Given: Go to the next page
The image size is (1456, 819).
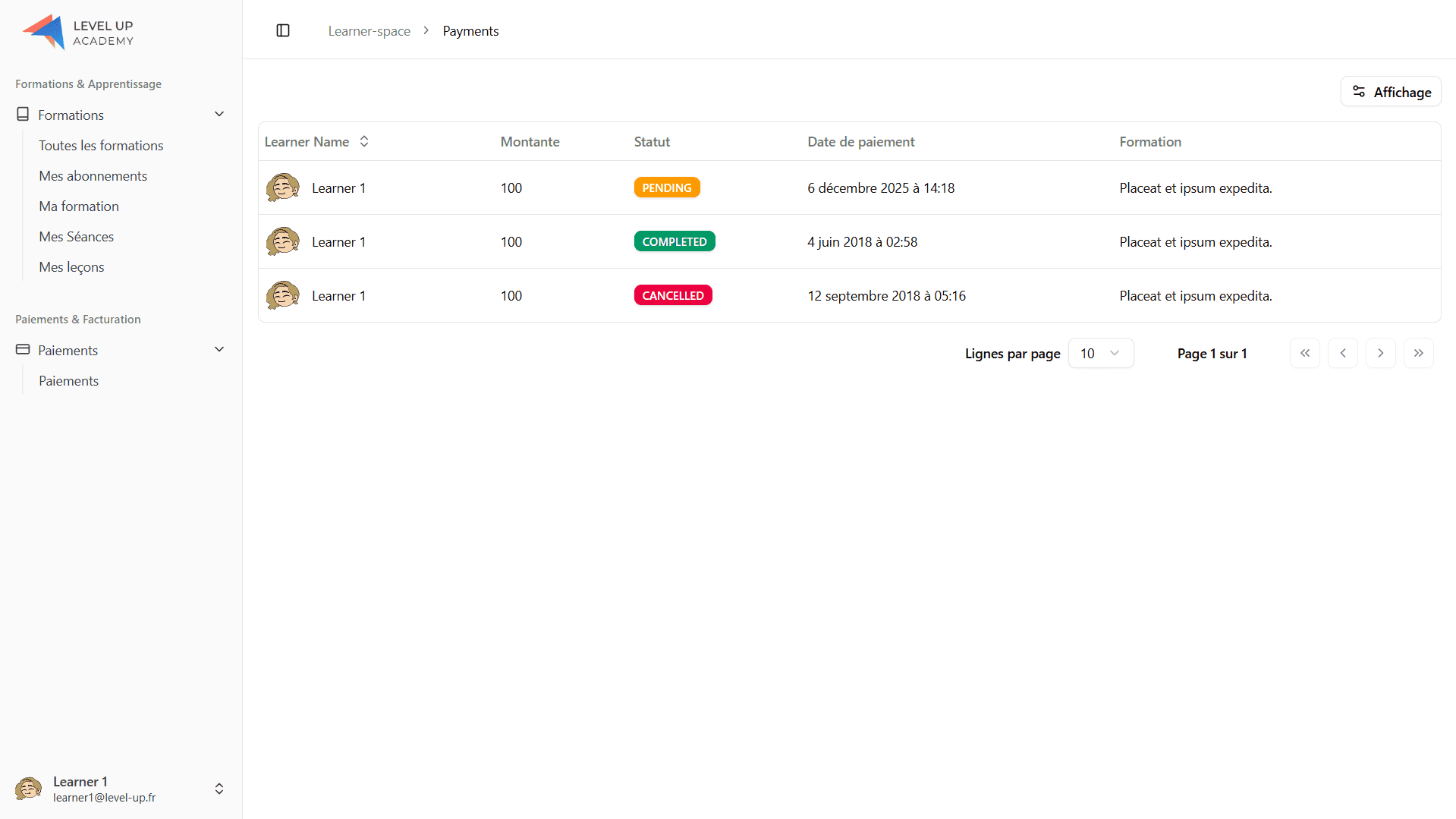Looking at the screenshot, I should pos(1381,353).
